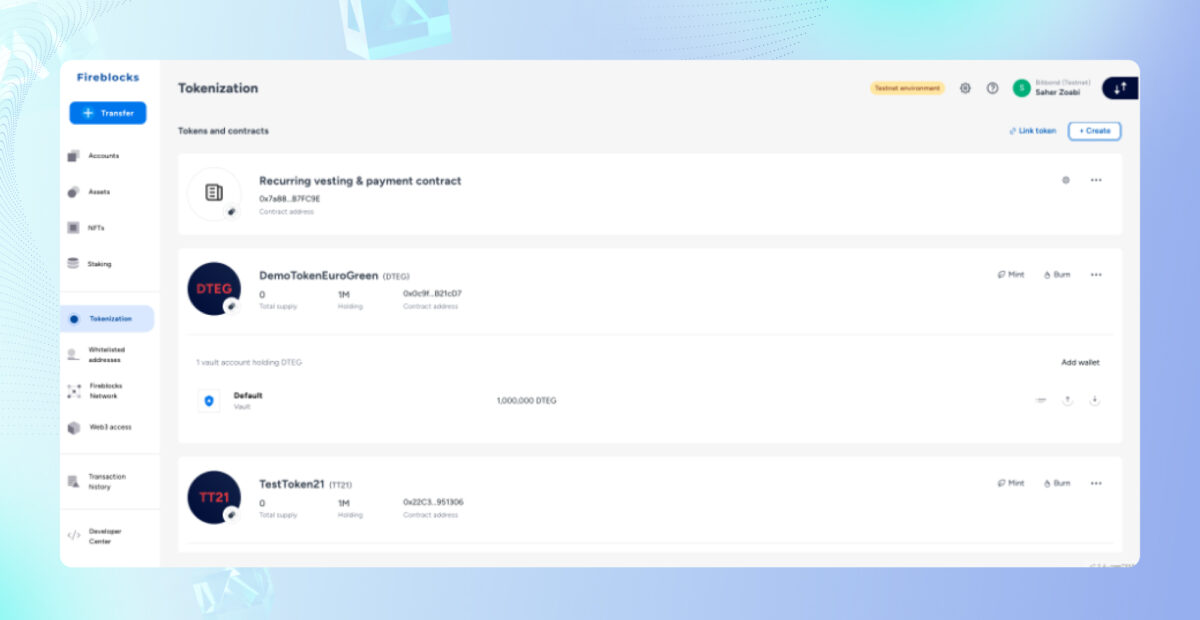Click the Link token link
This screenshot has width=1200, height=620.
click(x=1032, y=131)
